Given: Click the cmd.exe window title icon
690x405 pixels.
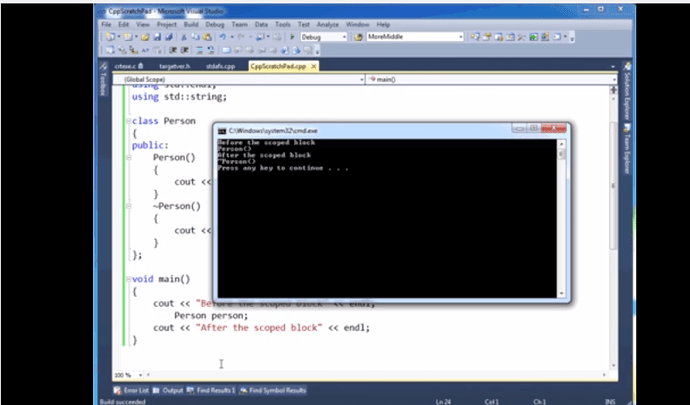Looking at the screenshot, I should pyautogui.click(x=222, y=131).
